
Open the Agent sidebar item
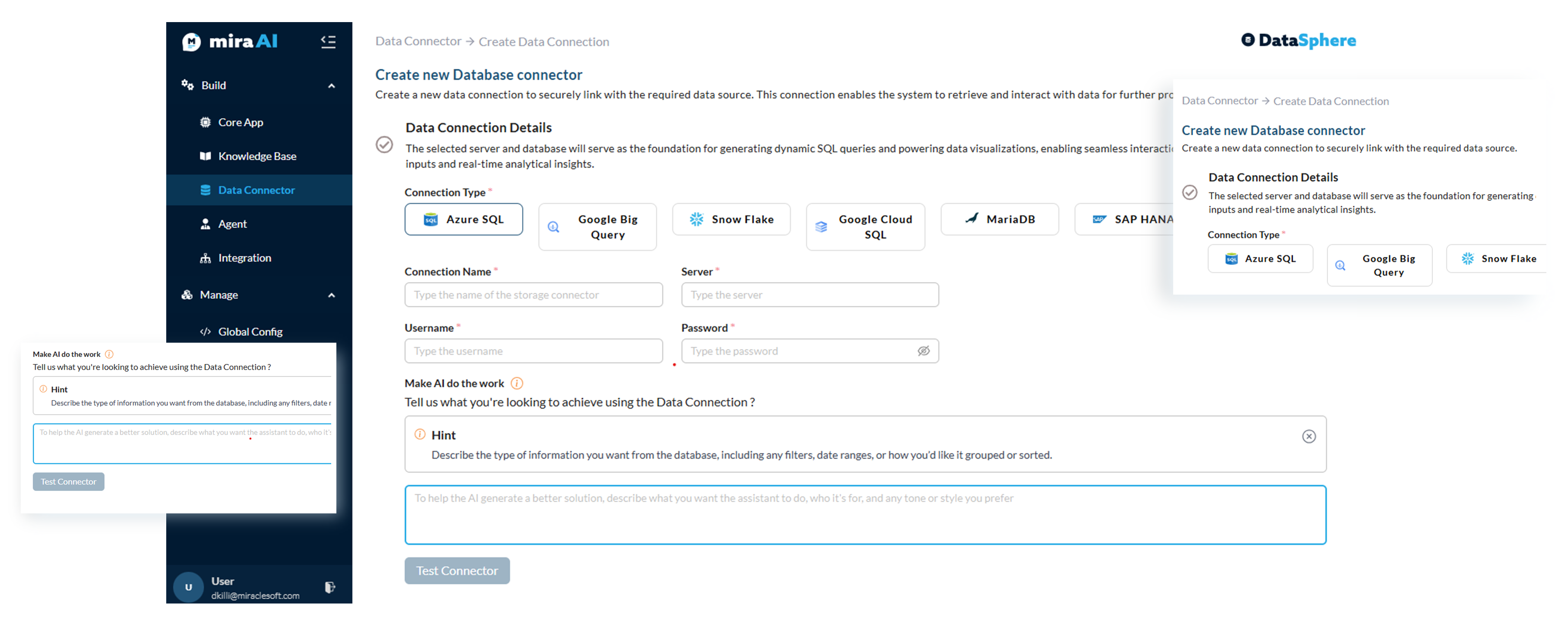pyautogui.click(x=232, y=224)
